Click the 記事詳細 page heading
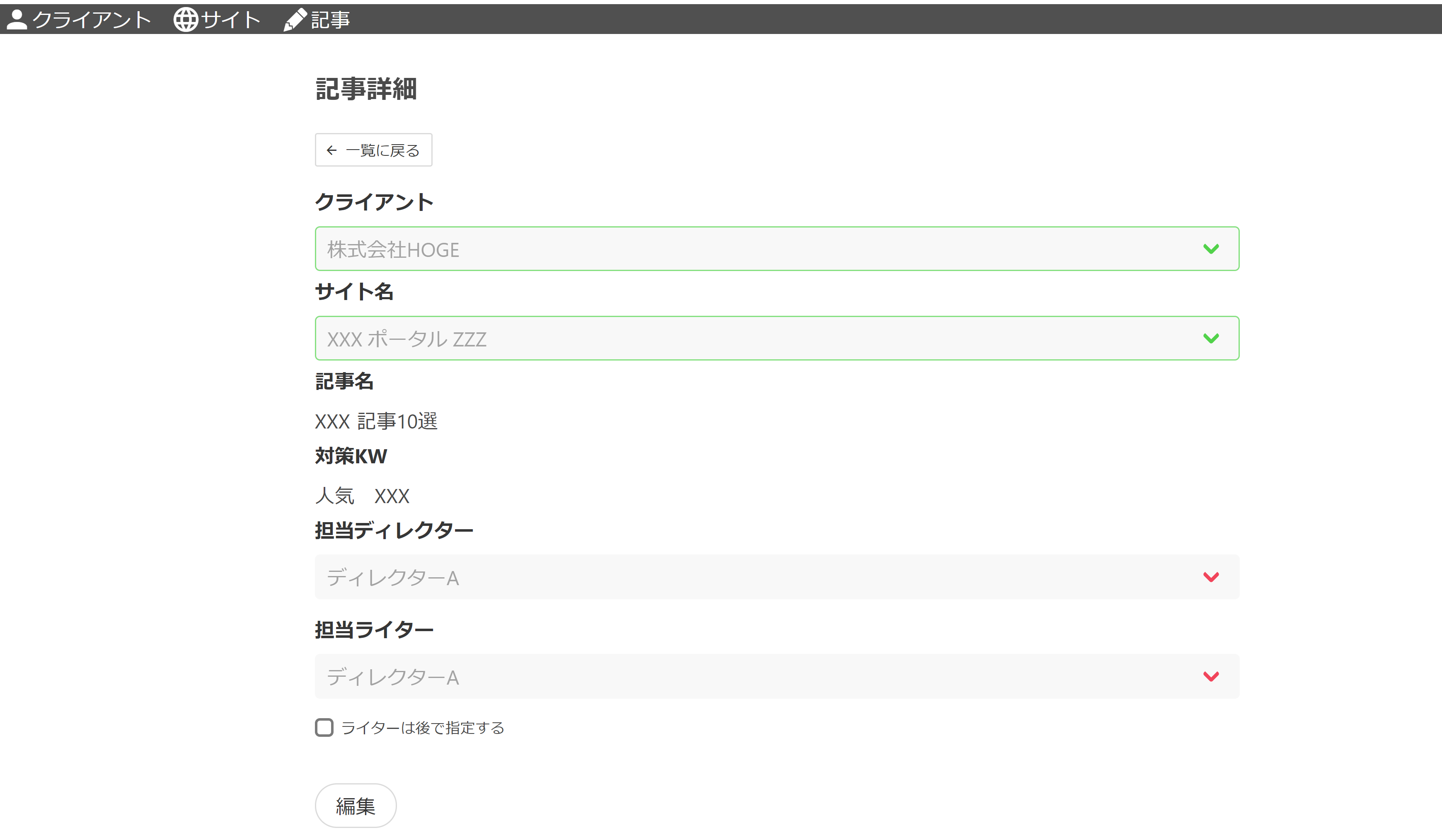This screenshot has height=840, width=1442. pos(366,89)
